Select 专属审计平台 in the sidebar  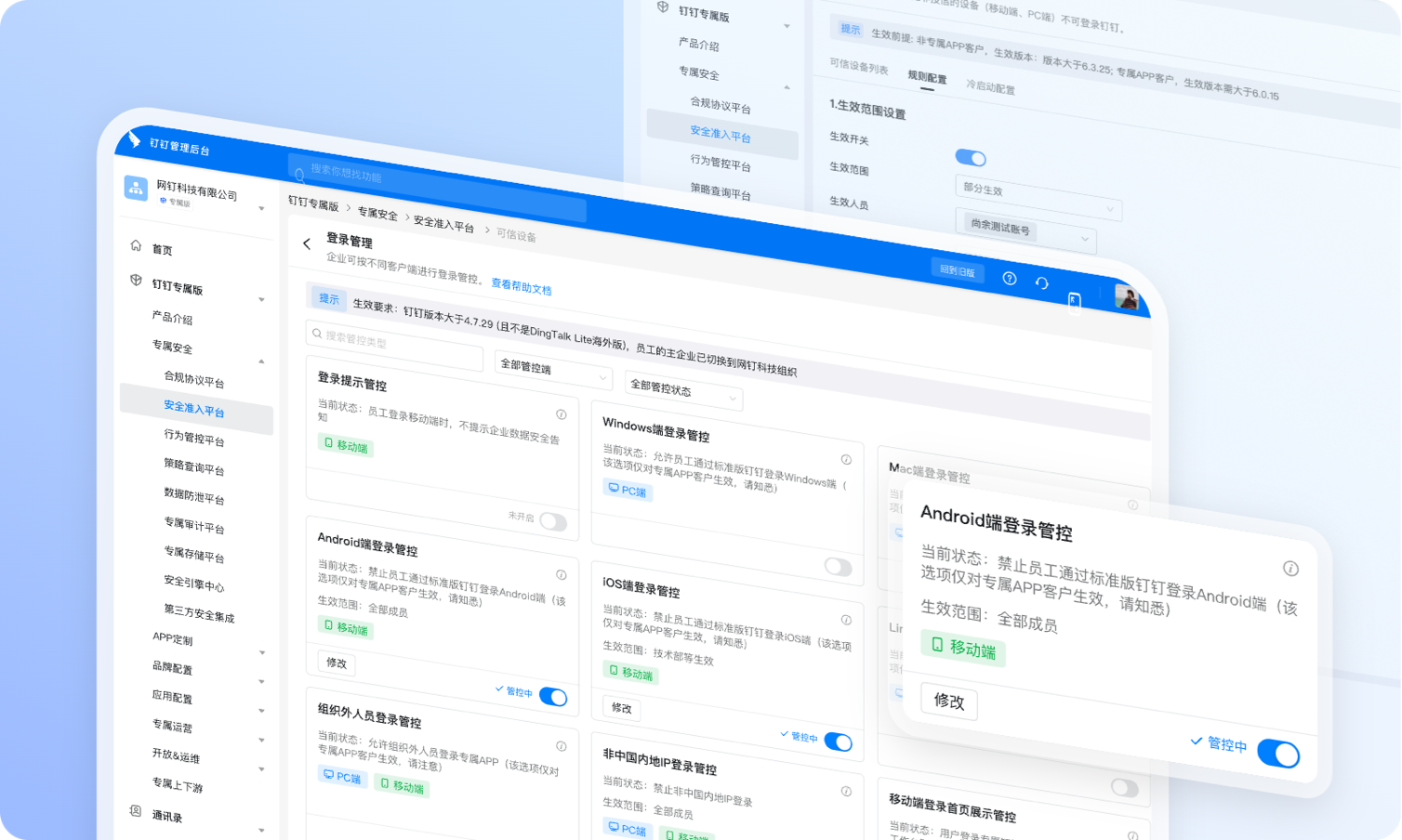194,525
